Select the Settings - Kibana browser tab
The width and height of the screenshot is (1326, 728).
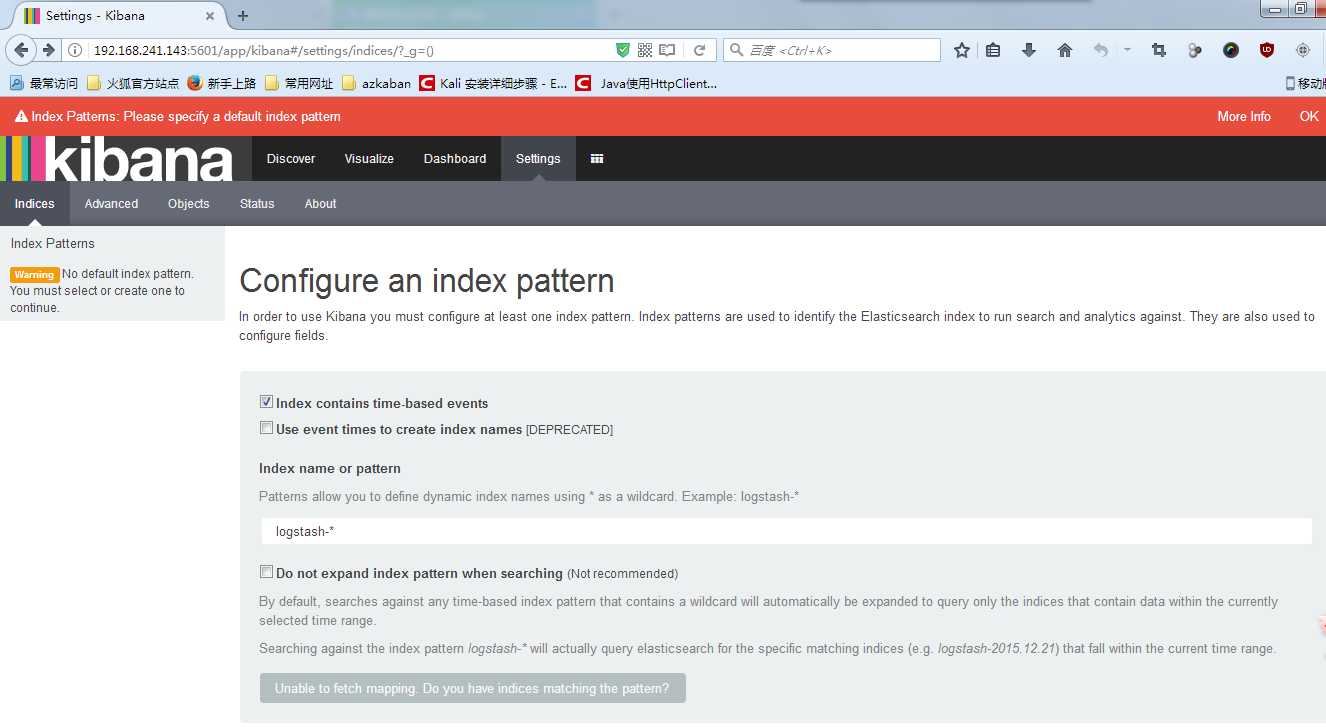(x=120, y=15)
